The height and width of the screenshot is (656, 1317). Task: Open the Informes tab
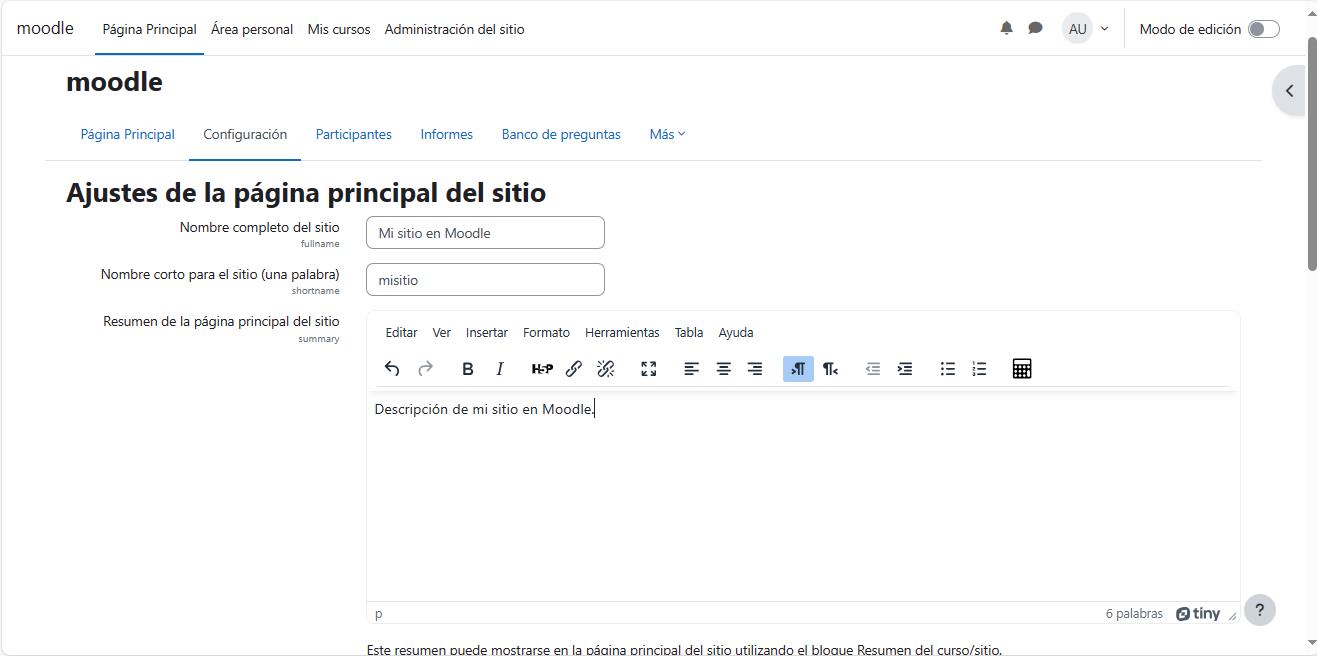pyautogui.click(x=446, y=134)
